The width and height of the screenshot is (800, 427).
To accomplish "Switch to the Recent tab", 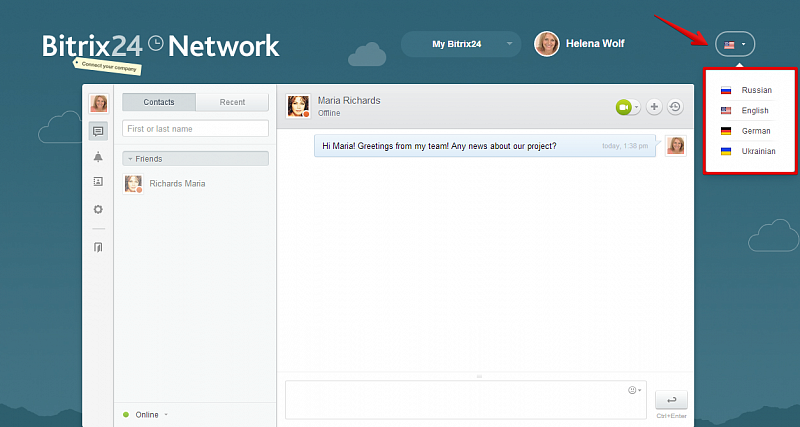I will (x=232, y=102).
